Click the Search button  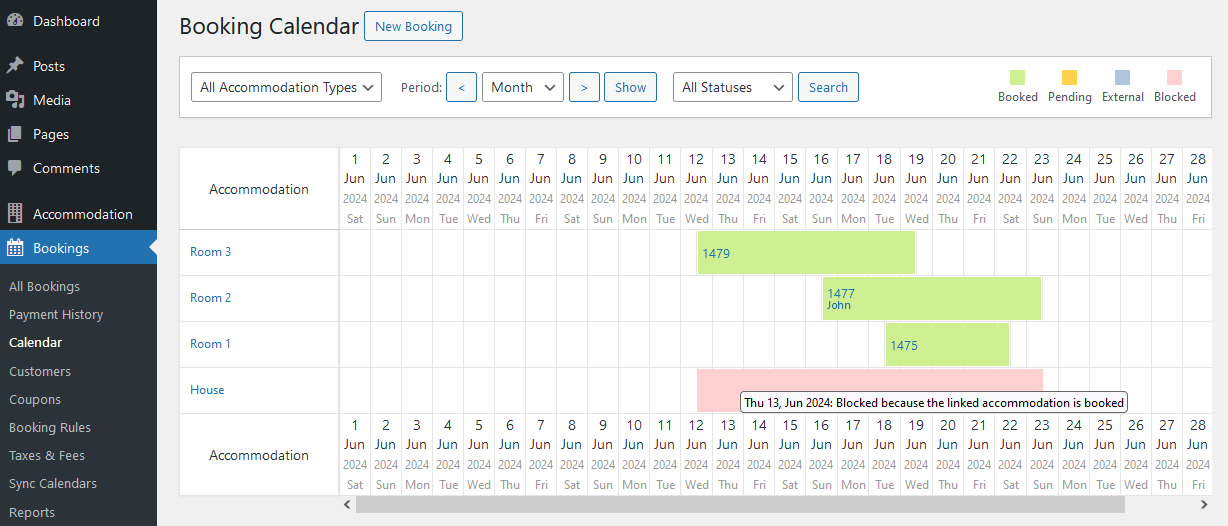828,87
